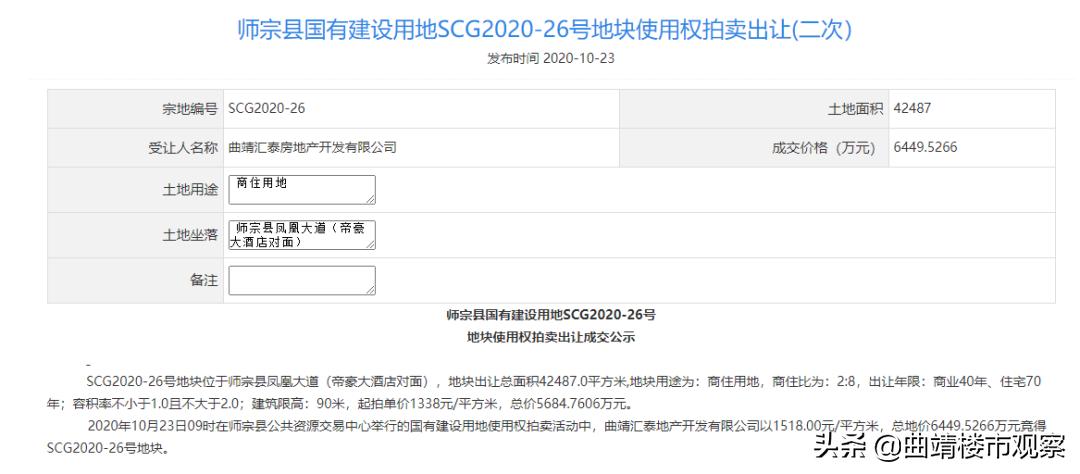Select the publish date 2020-10-23 text
1080x474 pixels.
[579, 59]
